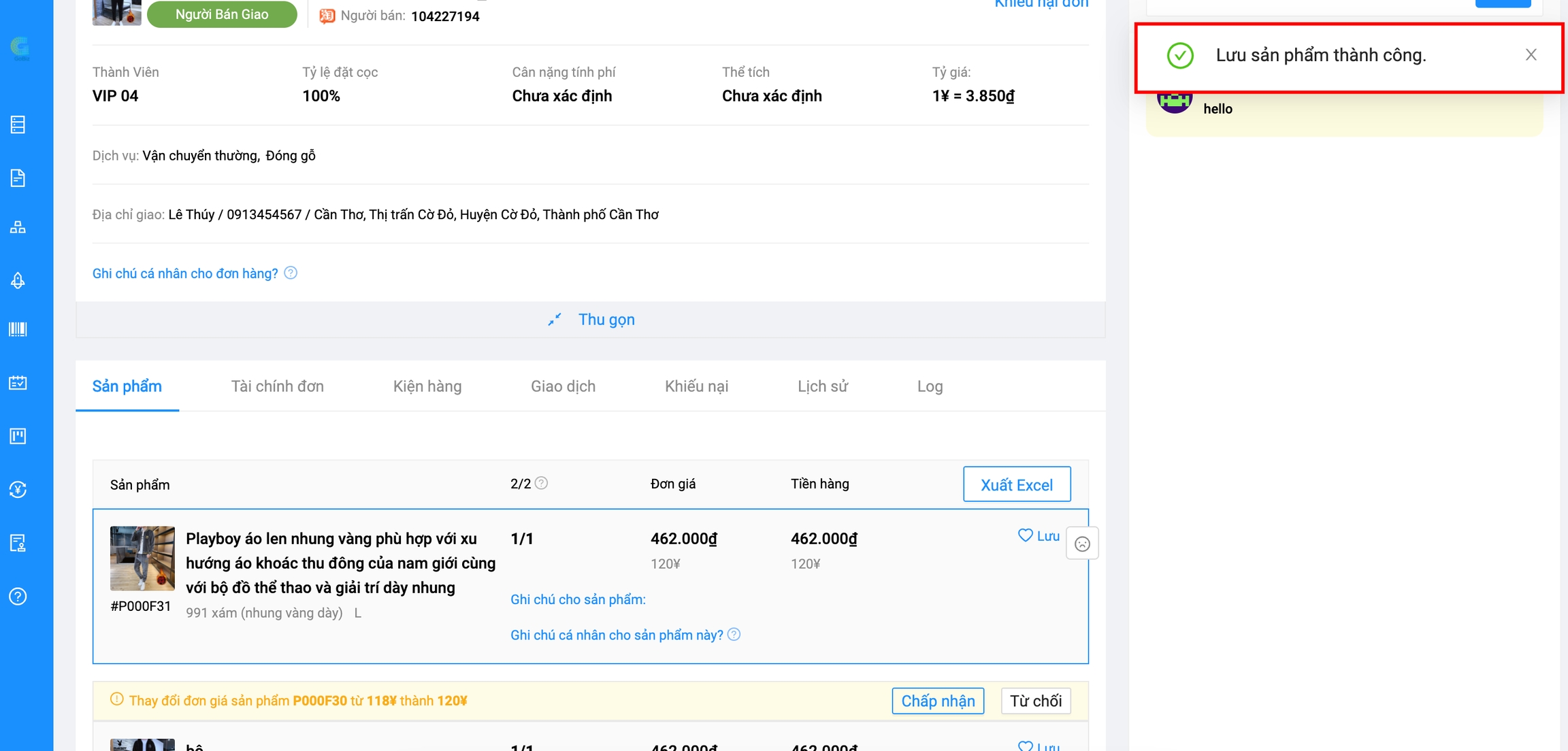Dismiss the success notification toast

click(1531, 55)
